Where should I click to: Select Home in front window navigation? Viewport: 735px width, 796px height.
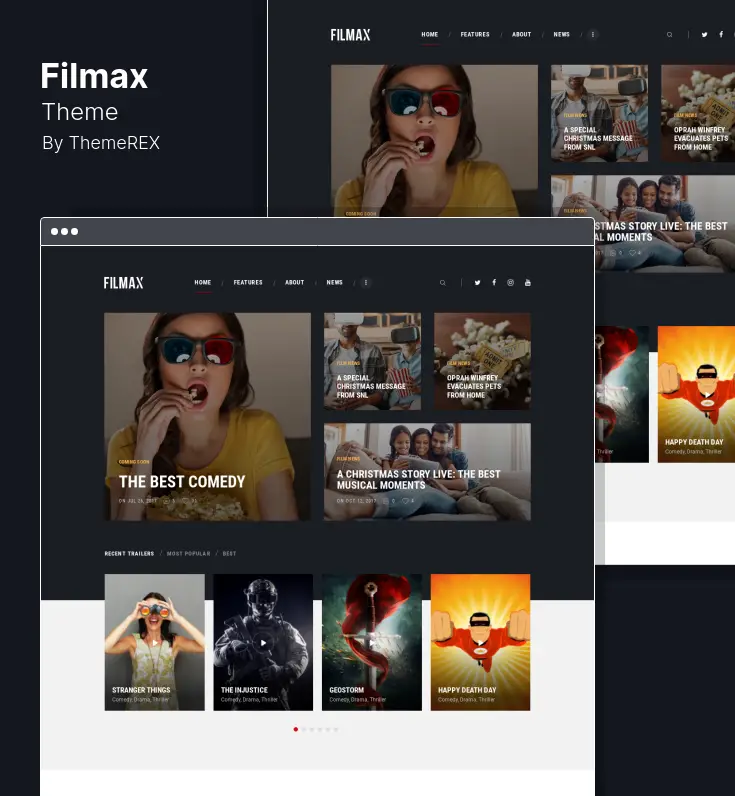(x=203, y=282)
